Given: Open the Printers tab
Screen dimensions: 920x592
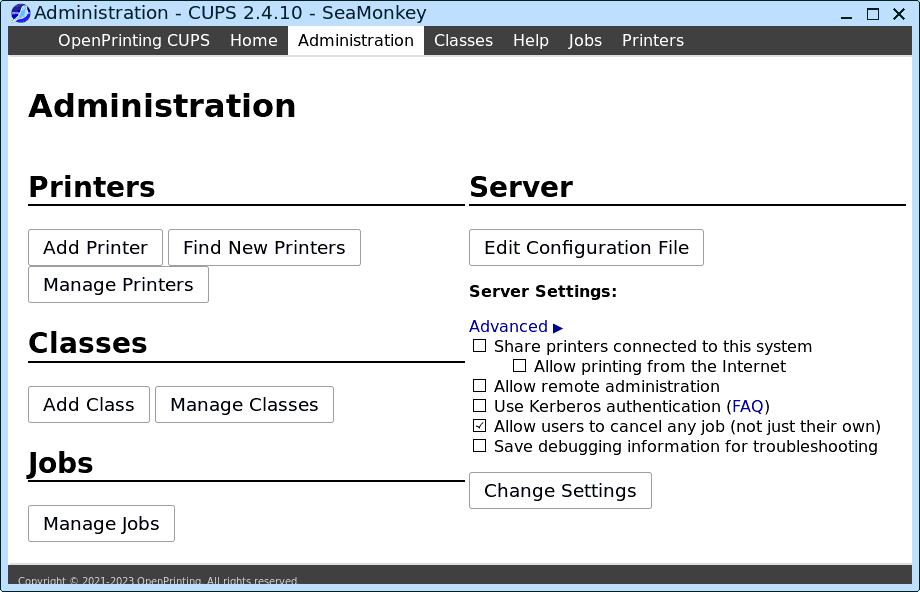Looking at the screenshot, I should coord(652,40).
